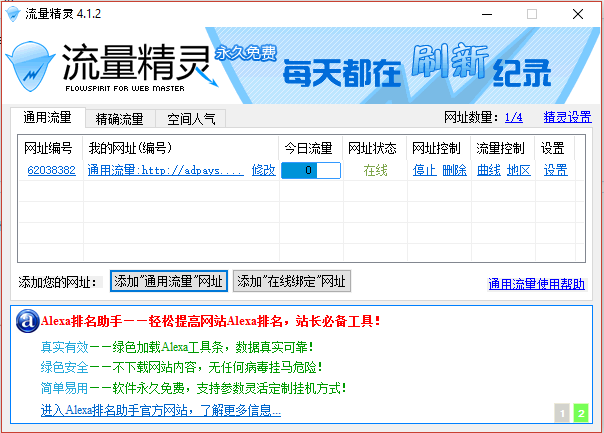604x433 pixels.
Task: Click the 真实有效 ad line
Action: click(x=177, y=347)
